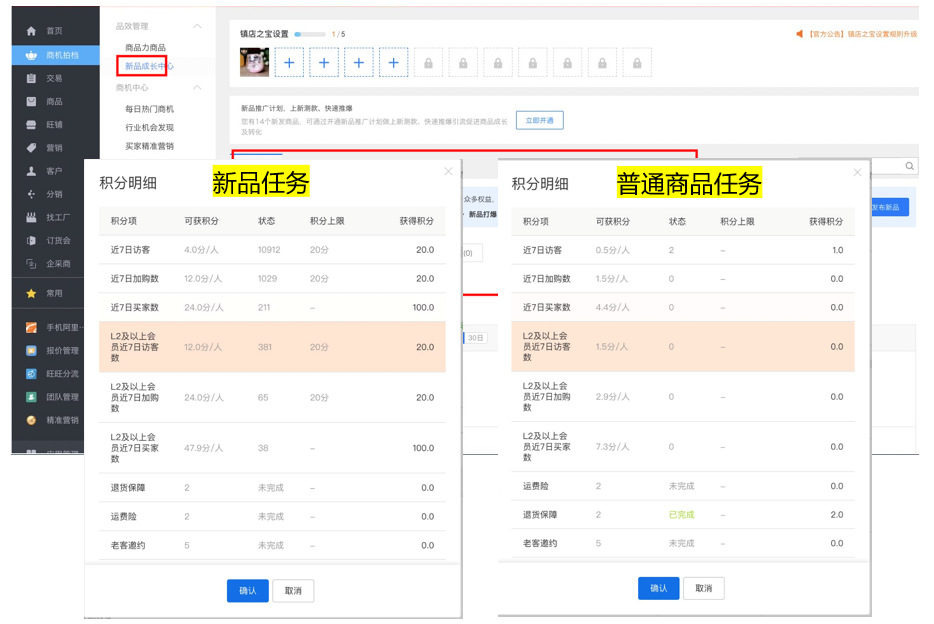Click the 立即开通 button
This screenshot has height=624, width=934.
[537, 120]
